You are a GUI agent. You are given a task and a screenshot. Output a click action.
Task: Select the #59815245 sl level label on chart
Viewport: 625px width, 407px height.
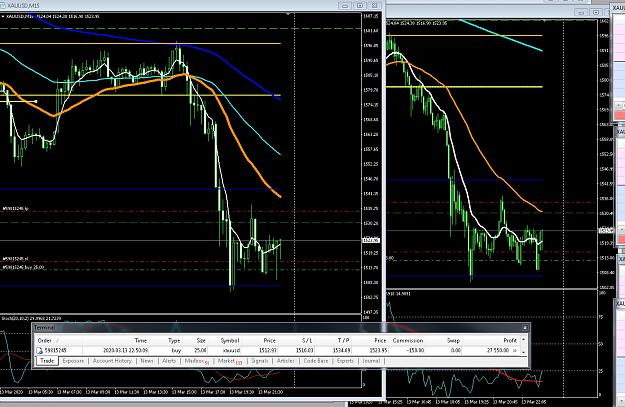(x=16, y=259)
